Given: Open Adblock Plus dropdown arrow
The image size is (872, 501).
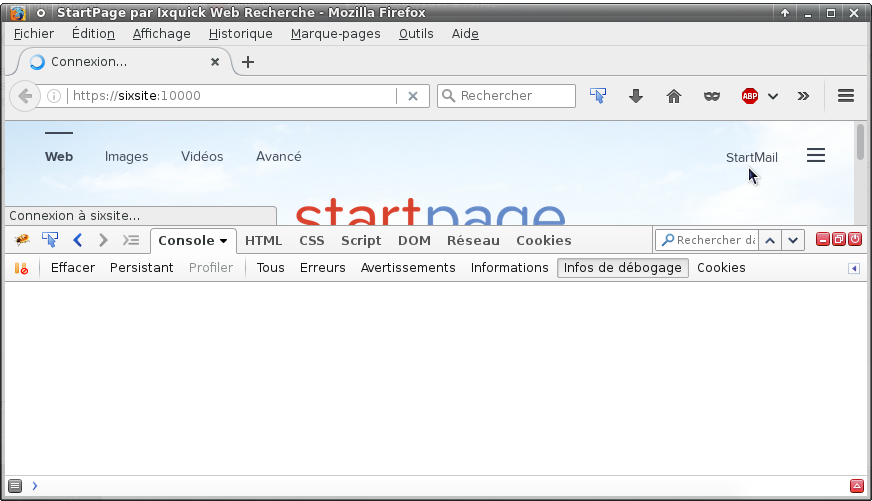Looking at the screenshot, I should 773,96.
